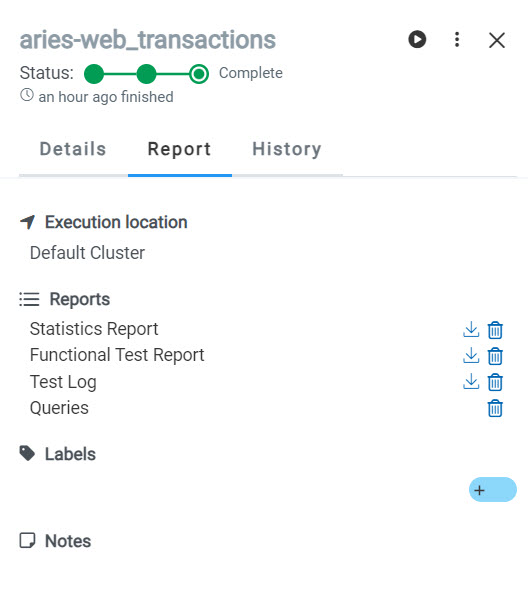Open the Queries entry
This screenshot has width=528, height=607.
(59, 408)
